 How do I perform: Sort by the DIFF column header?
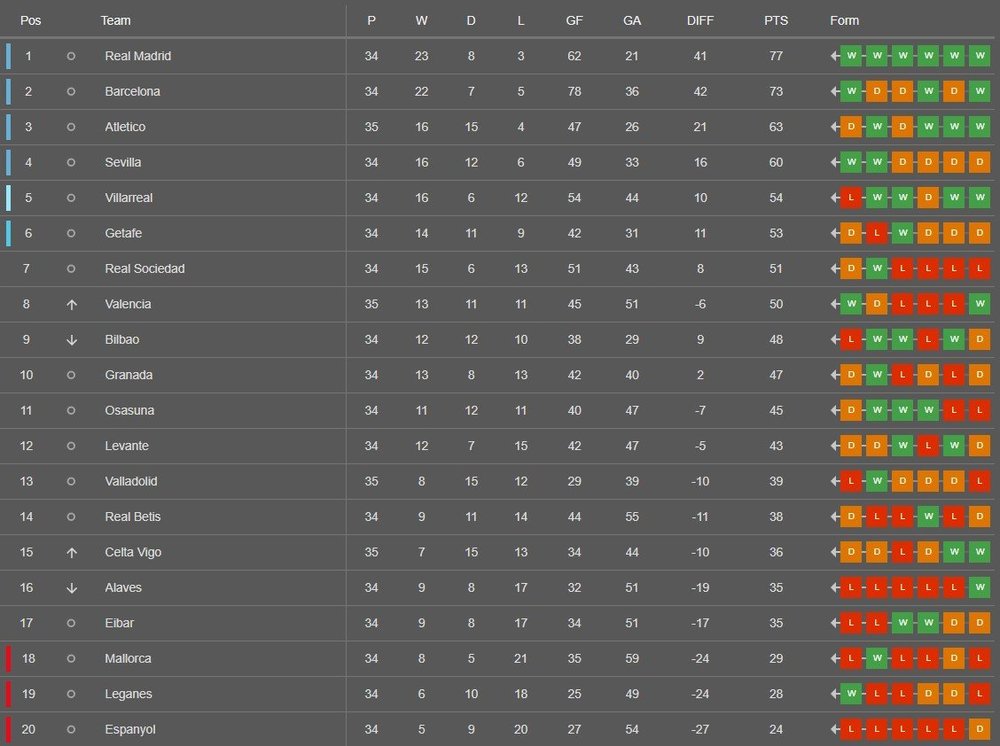(700, 20)
